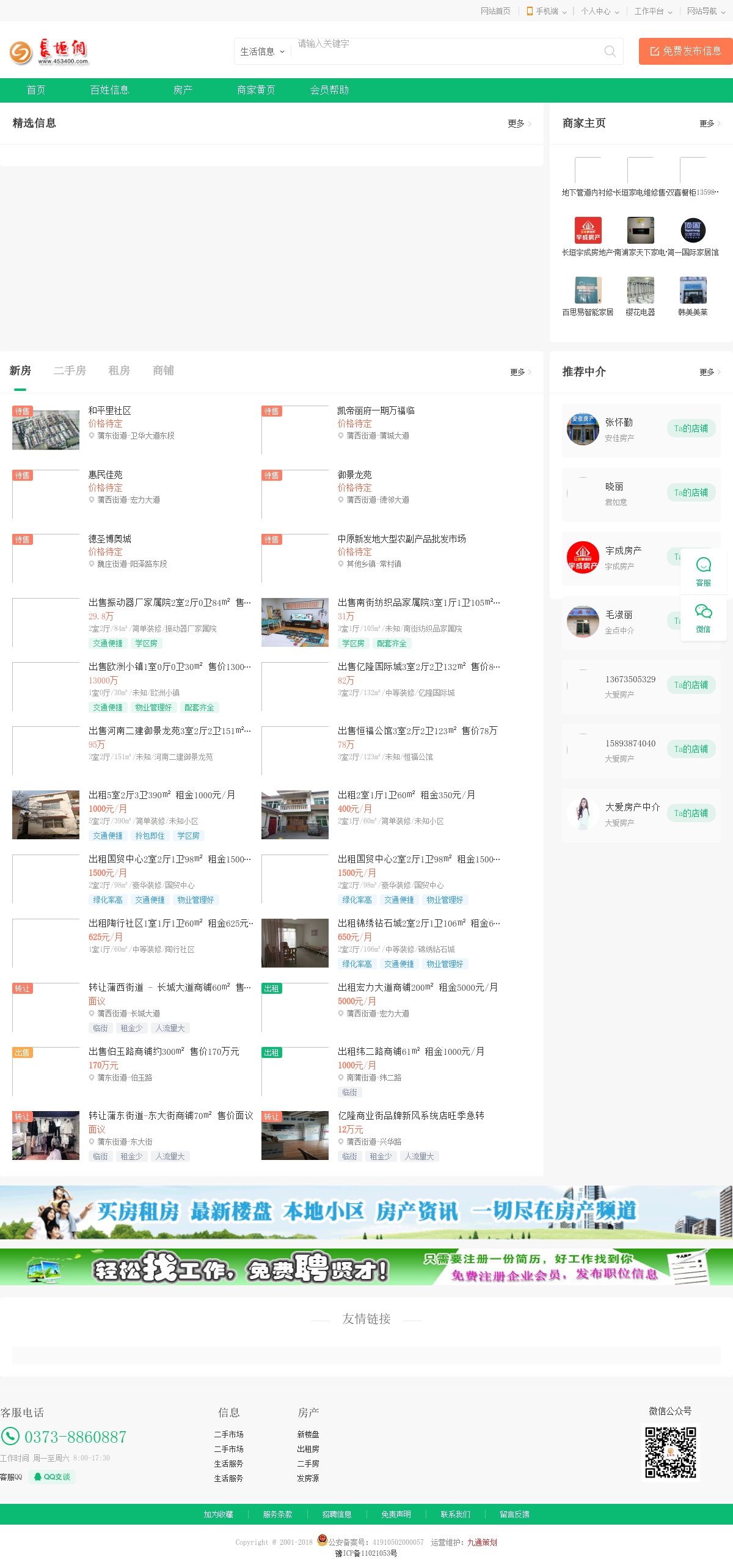The height and width of the screenshot is (1568, 733).
Task: Switch to the 二手房 tab
Action: (70, 371)
